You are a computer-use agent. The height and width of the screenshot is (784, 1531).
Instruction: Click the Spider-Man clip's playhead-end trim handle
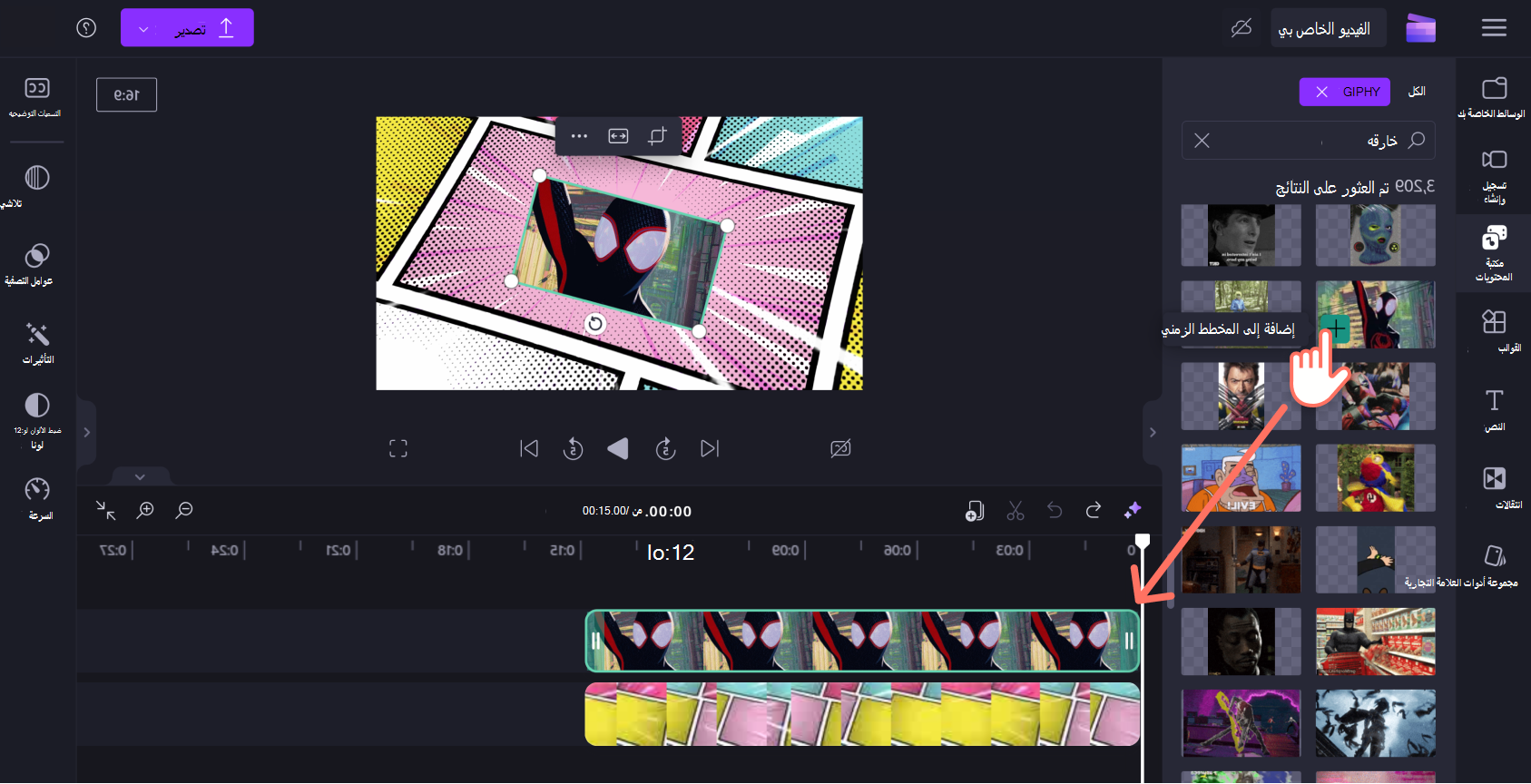pyautogui.click(x=1130, y=641)
